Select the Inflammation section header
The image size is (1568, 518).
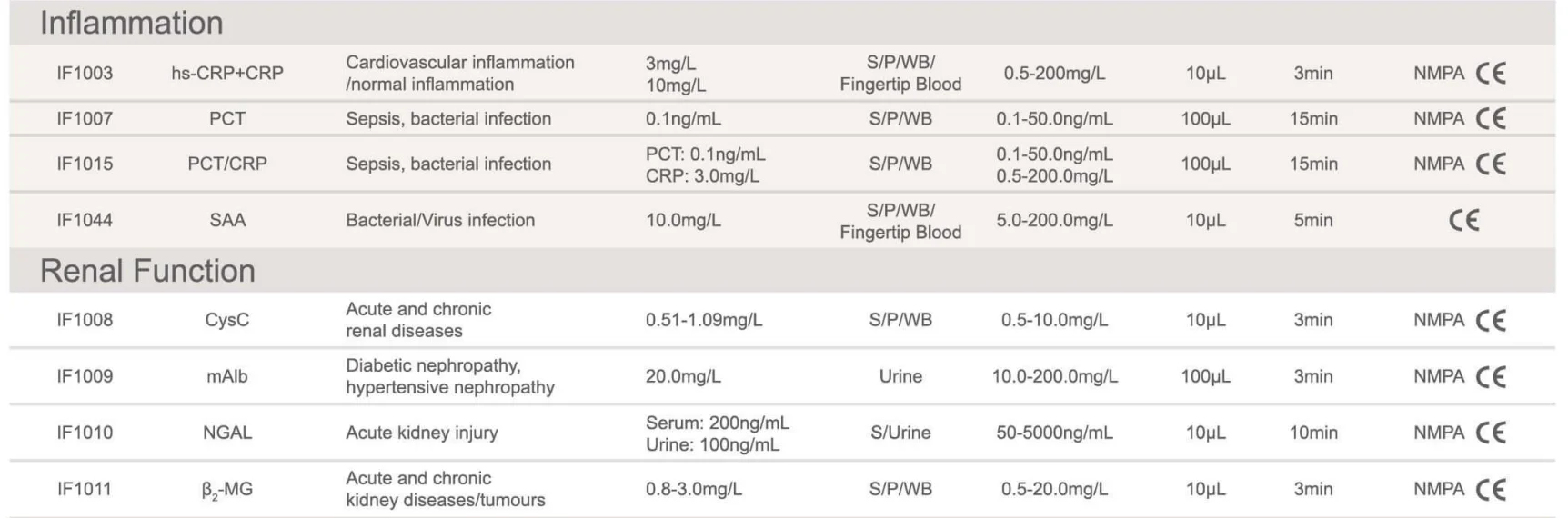click(x=131, y=23)
